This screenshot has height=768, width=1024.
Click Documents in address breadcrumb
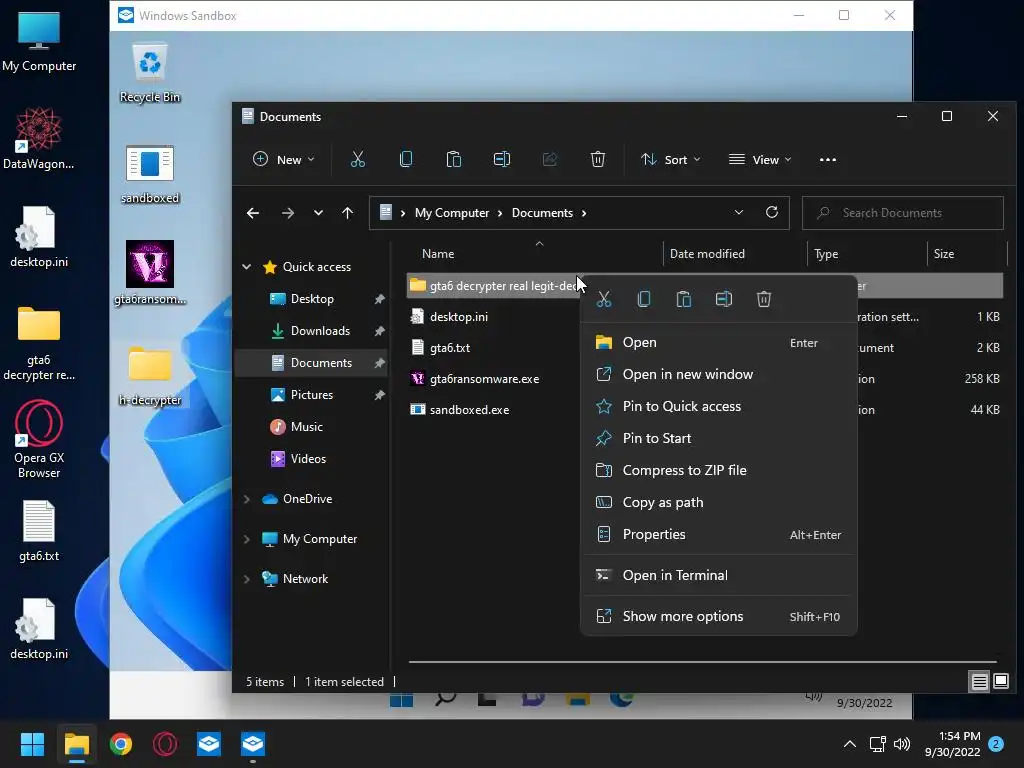pyautogui.click(x=542, y=213)
